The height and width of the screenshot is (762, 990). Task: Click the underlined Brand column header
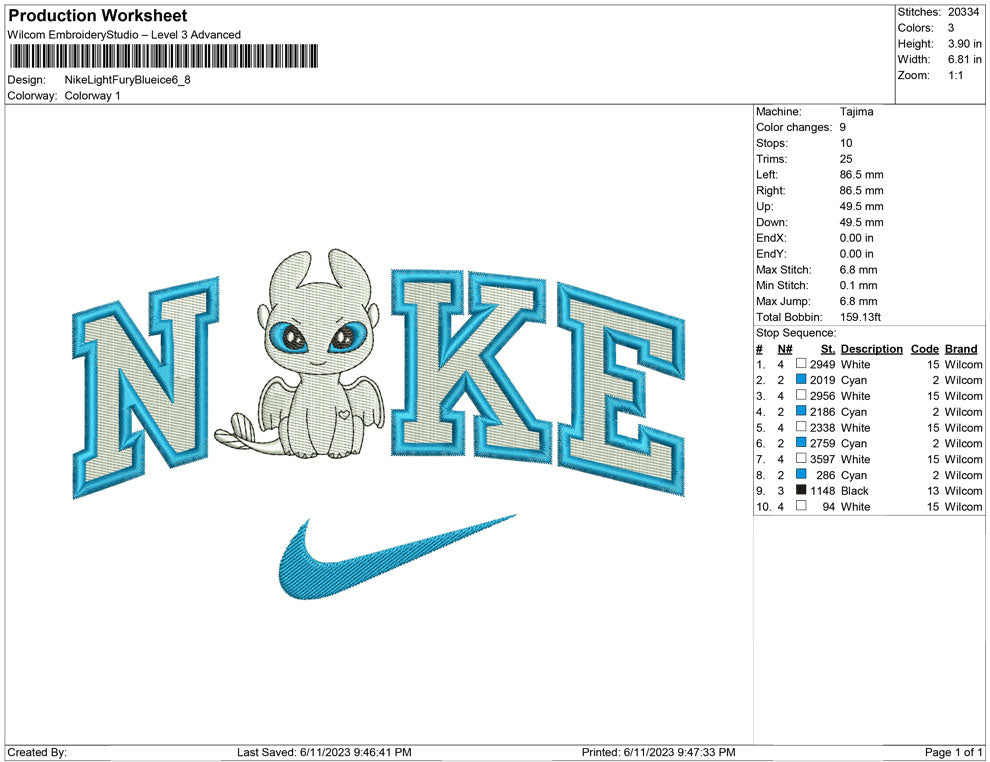click(x=961, y=349)
